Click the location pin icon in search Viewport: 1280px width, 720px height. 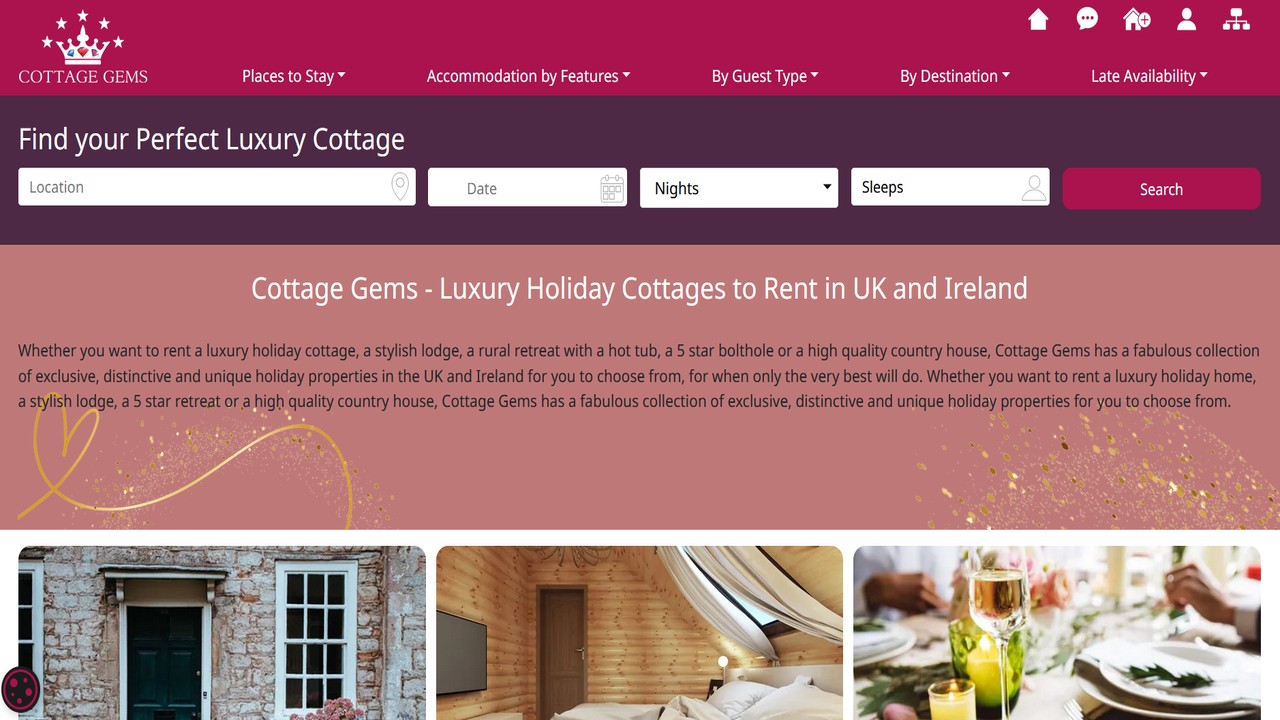[400, 187]
